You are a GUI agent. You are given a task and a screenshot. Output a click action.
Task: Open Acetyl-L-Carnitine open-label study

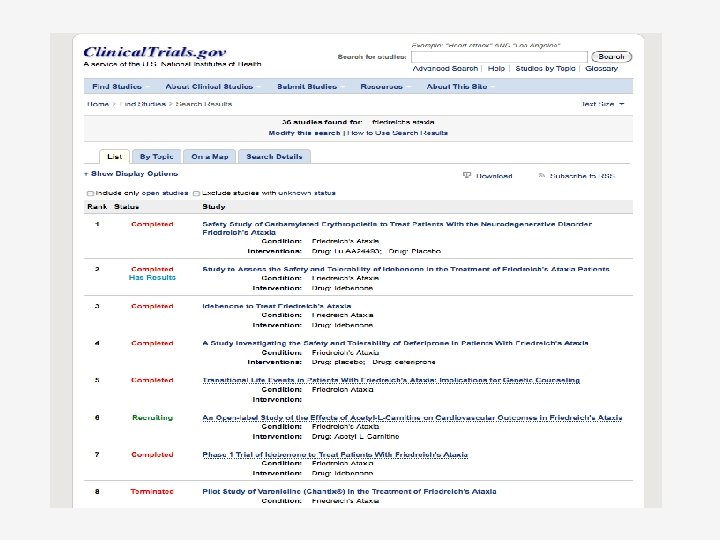pyautogui.click(x=412, y=417)
